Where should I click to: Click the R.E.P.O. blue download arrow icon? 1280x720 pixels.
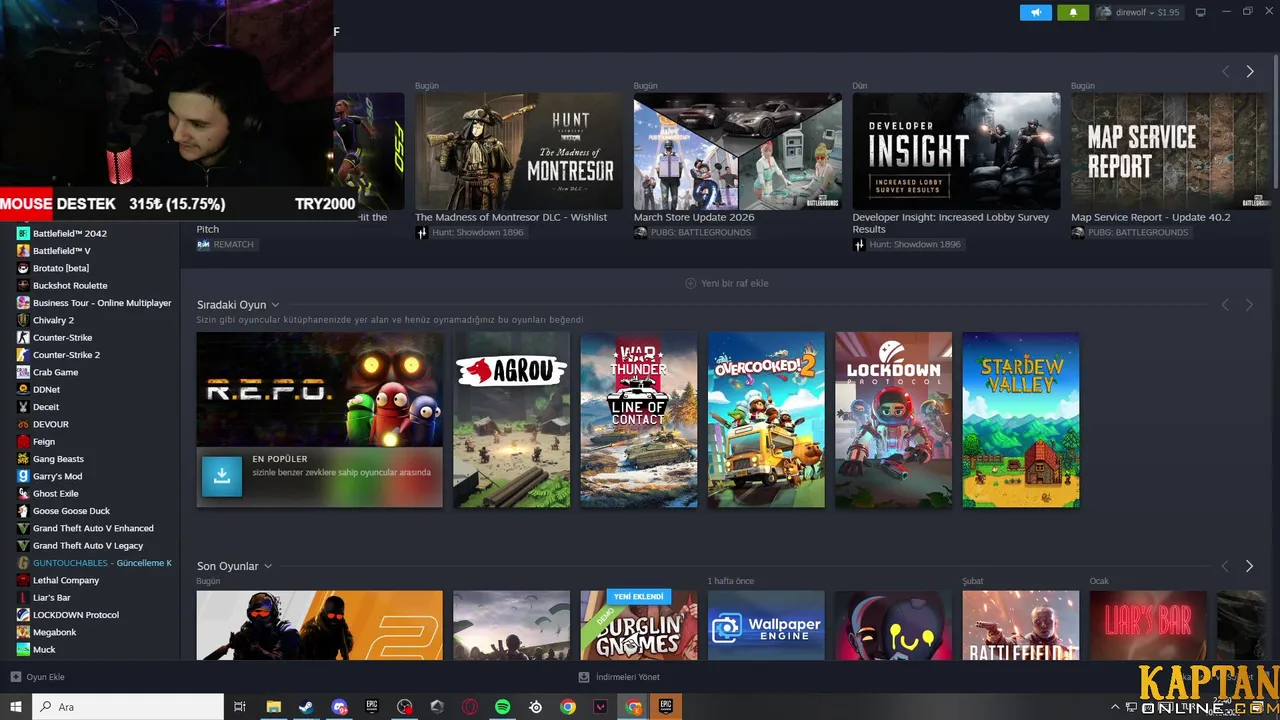click(222, 476)
